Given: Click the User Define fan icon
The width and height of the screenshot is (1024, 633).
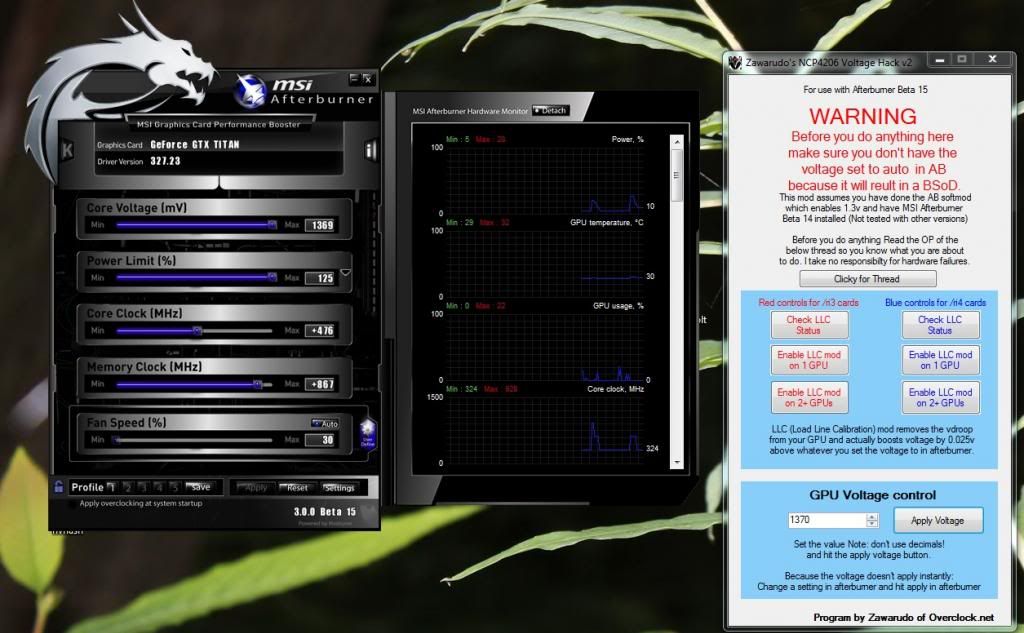Looking at the screenshot, I should [368, 433].
